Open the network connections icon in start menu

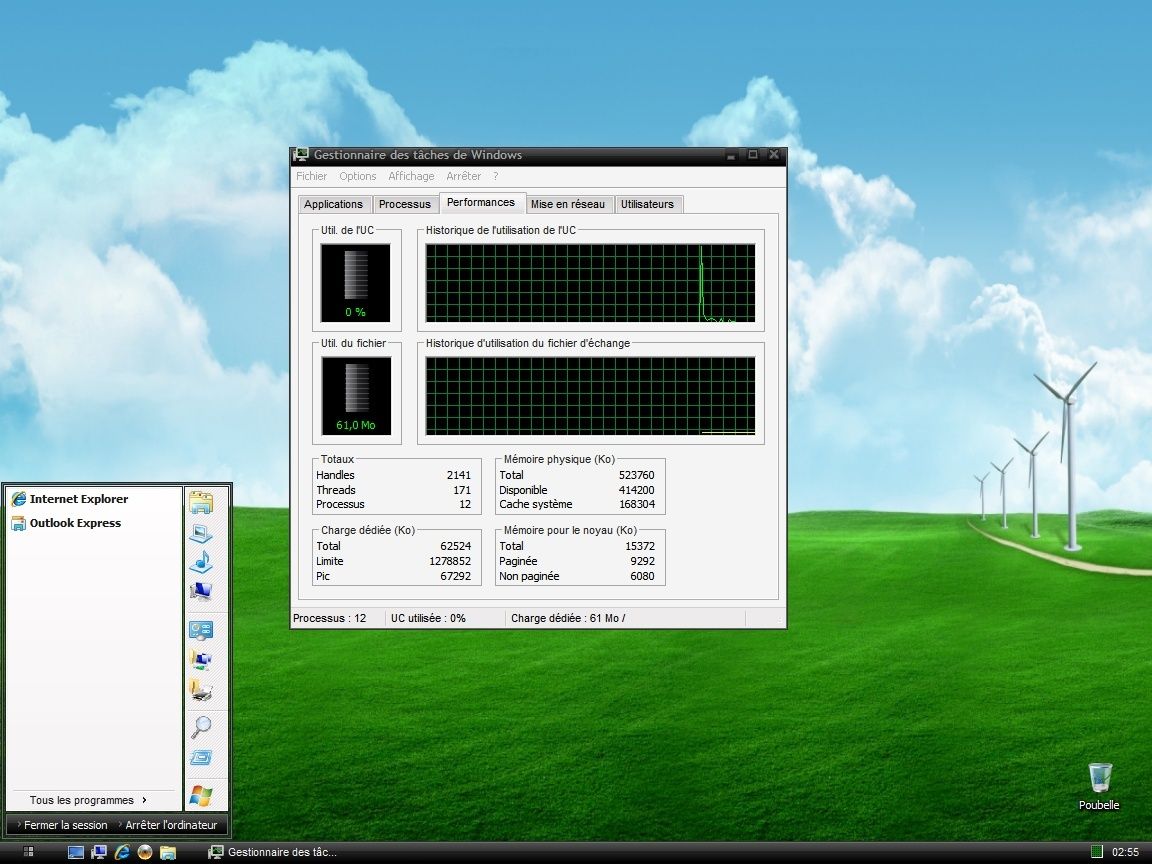(201, 660)
